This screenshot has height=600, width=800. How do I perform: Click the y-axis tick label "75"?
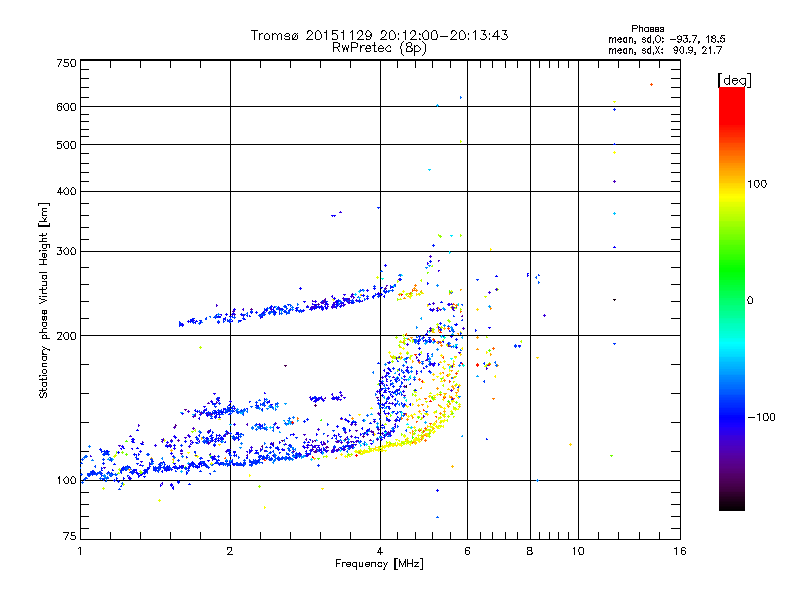(x=70, y=536)
